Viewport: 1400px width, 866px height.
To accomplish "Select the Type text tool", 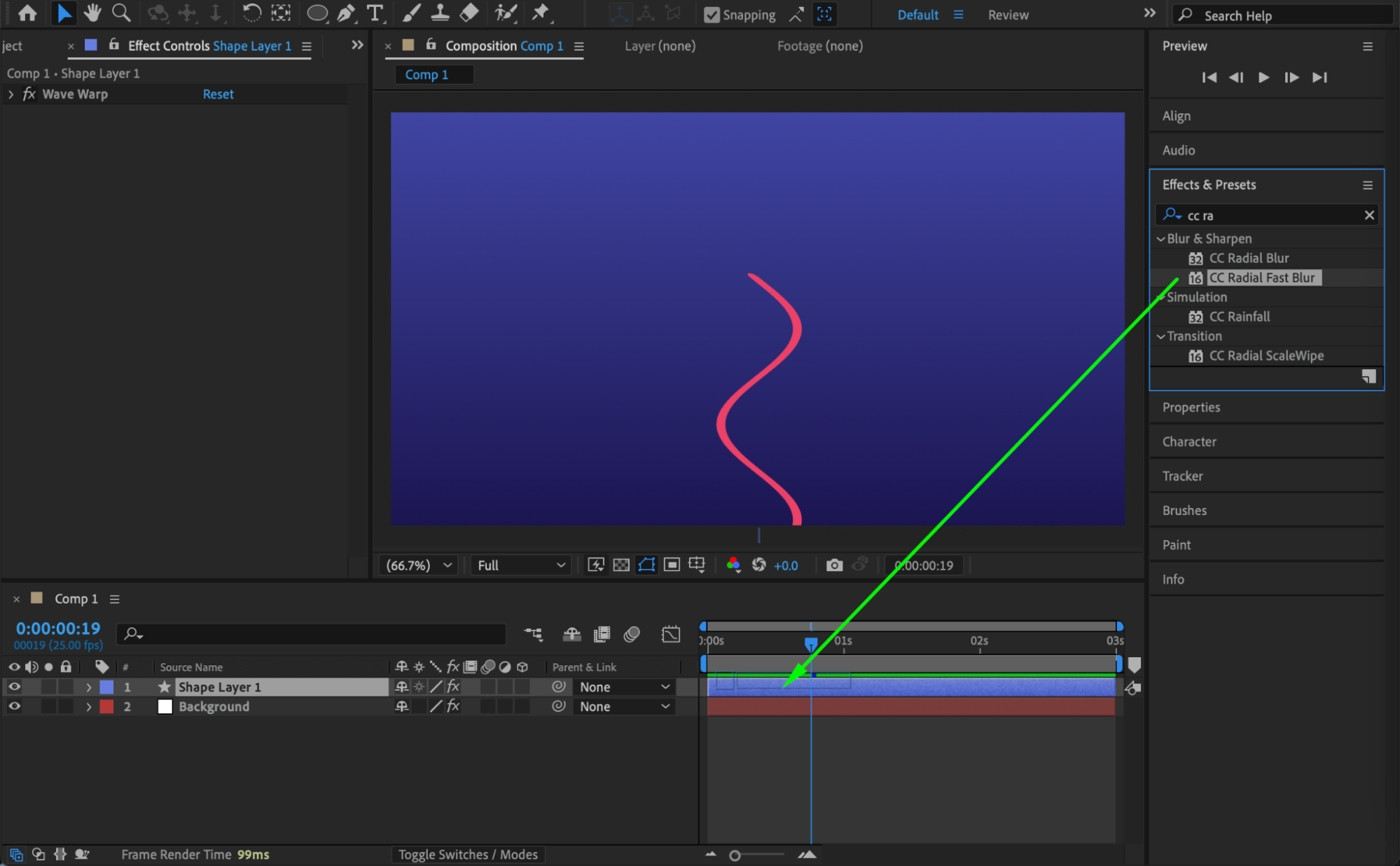I will [x=375, y=13].
